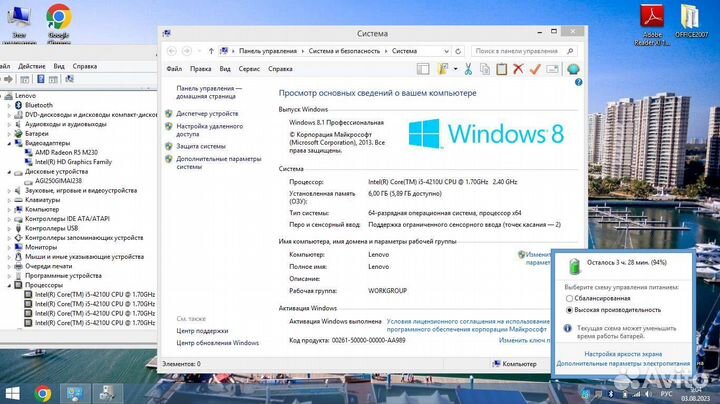720x404 pixels.
Task: Click the Paste clipboard icon in System toolbar
Action: coord(501,69)
